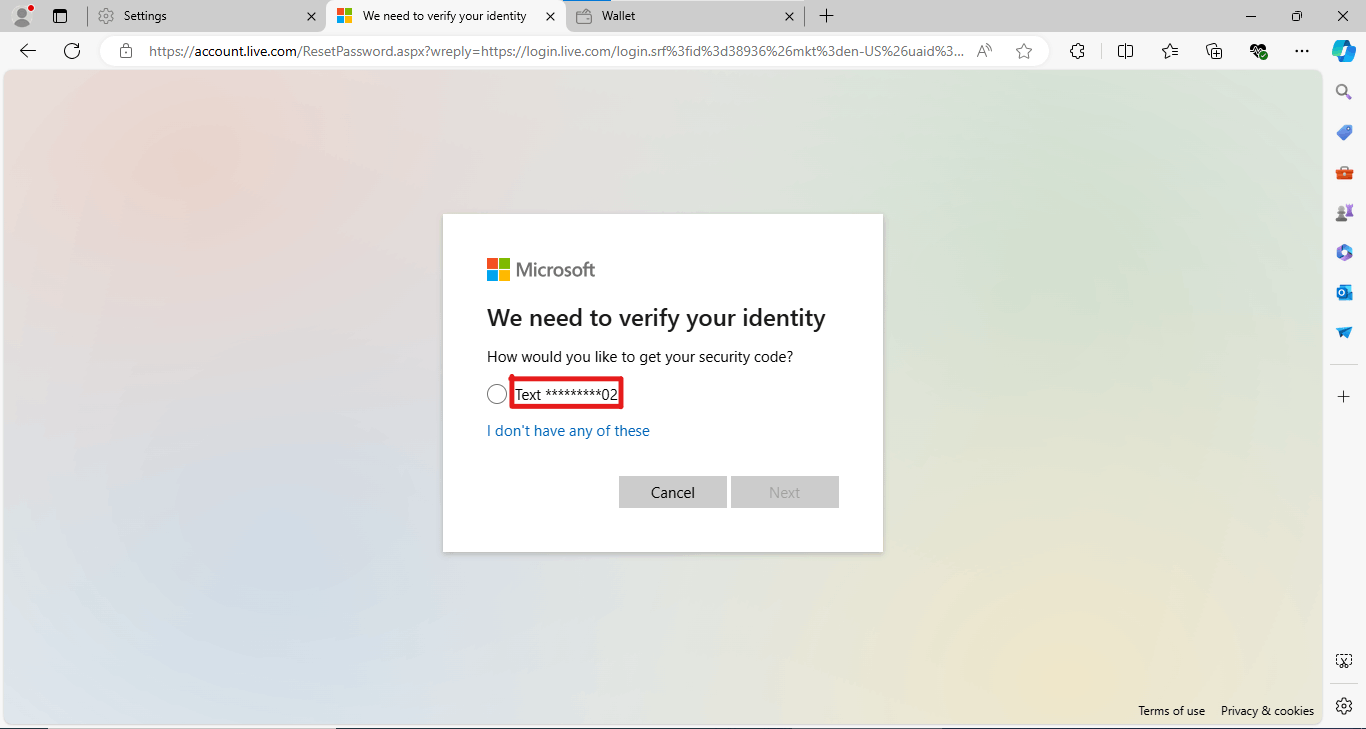Click "How would you like to get your security code?" text

pyautogui.click(x=640, y=357)
